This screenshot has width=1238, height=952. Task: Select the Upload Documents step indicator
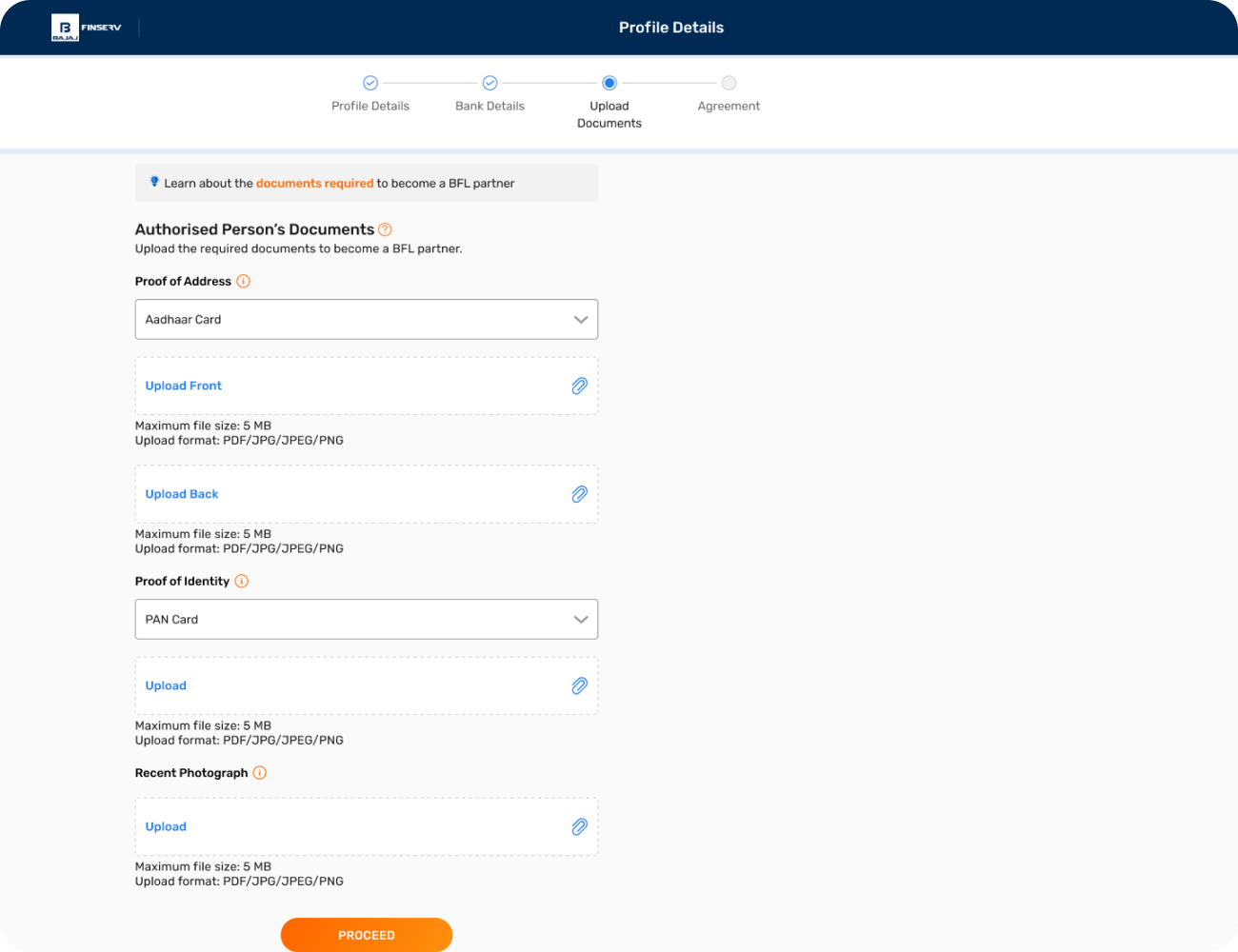point(609,83)
